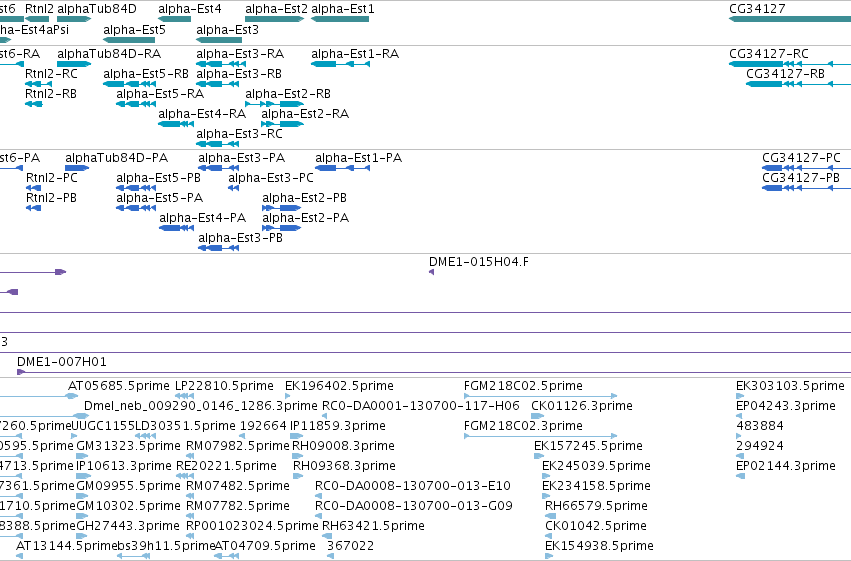This screenshot has height=561, width=851.
Task: Click the RM07982.5prime EST label
Action: coord(238,446)
